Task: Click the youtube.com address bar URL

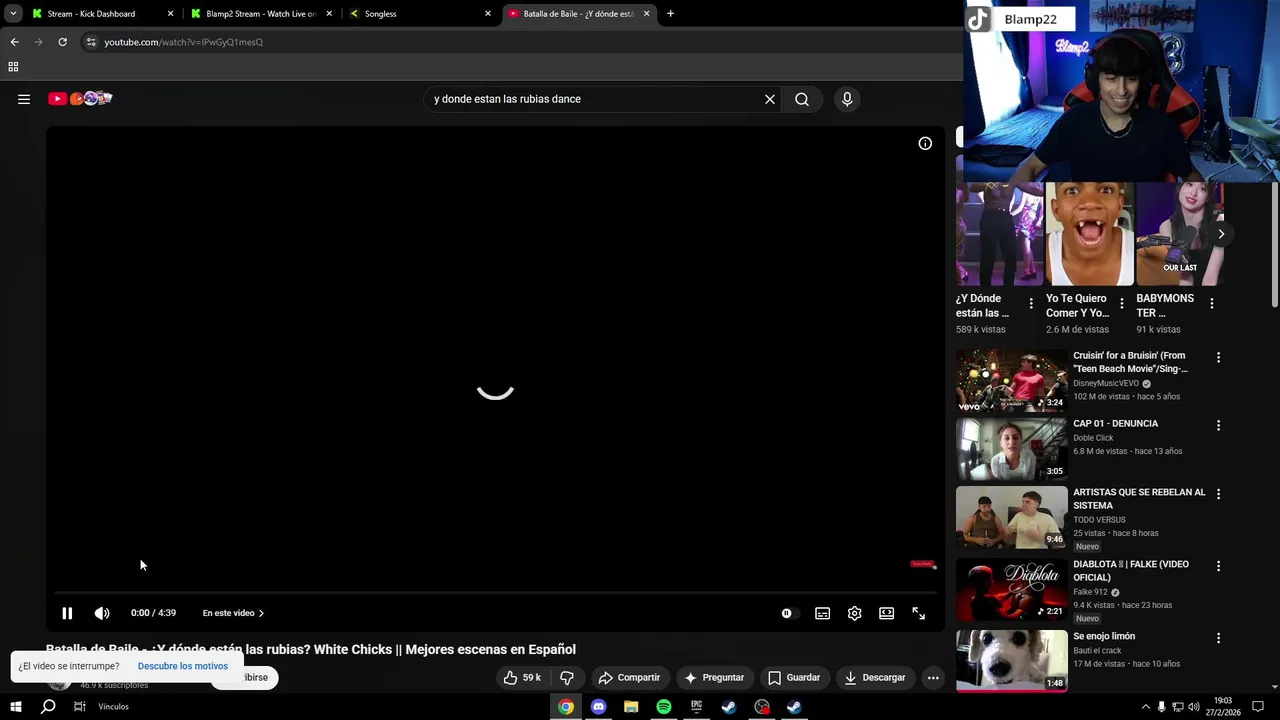Action: pos(184,42)
